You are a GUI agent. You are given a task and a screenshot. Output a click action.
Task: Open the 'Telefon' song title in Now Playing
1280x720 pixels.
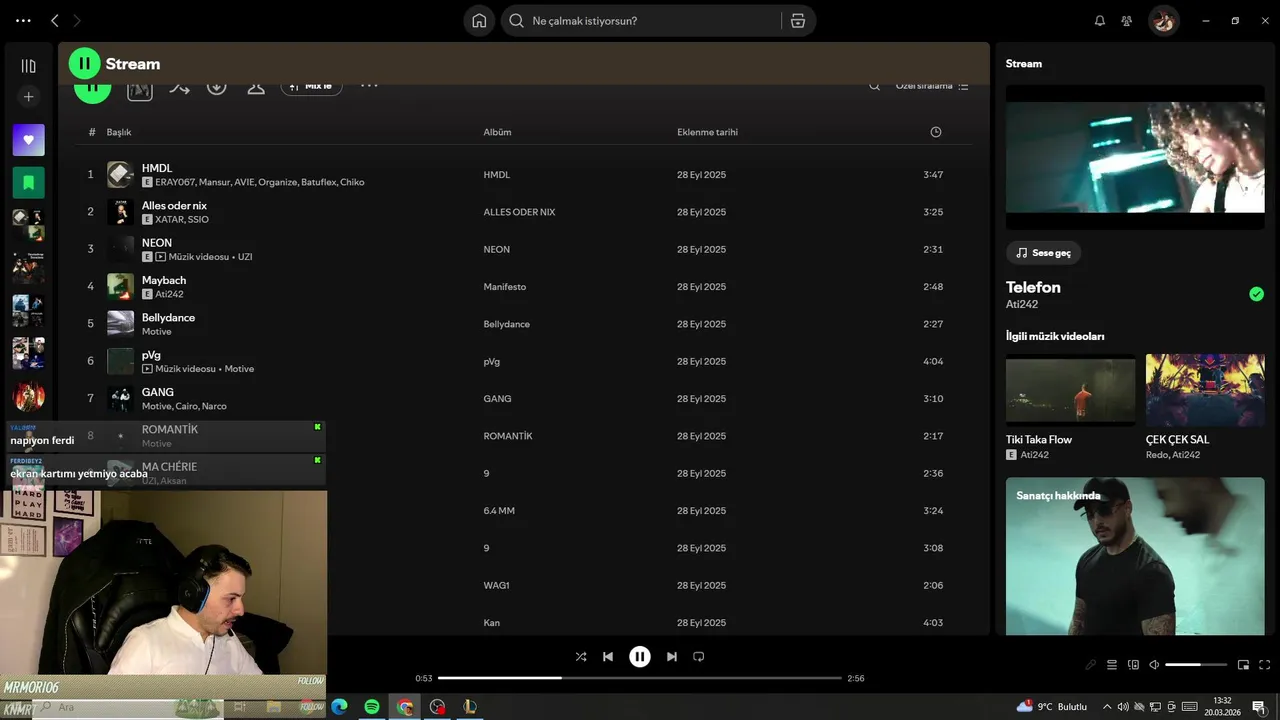coord(1033,287)
